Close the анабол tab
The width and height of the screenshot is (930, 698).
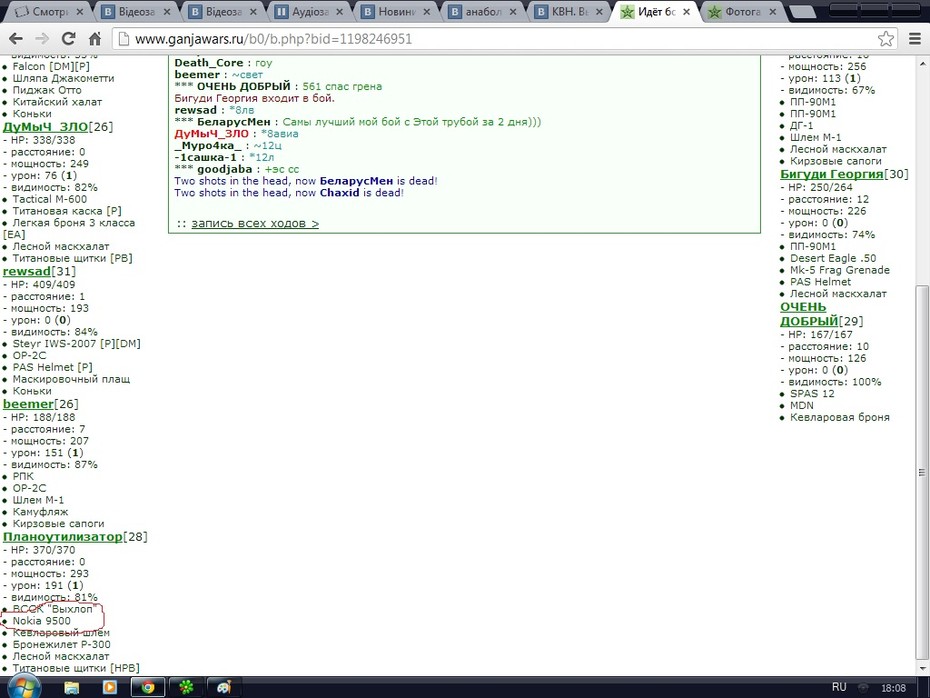512,11
